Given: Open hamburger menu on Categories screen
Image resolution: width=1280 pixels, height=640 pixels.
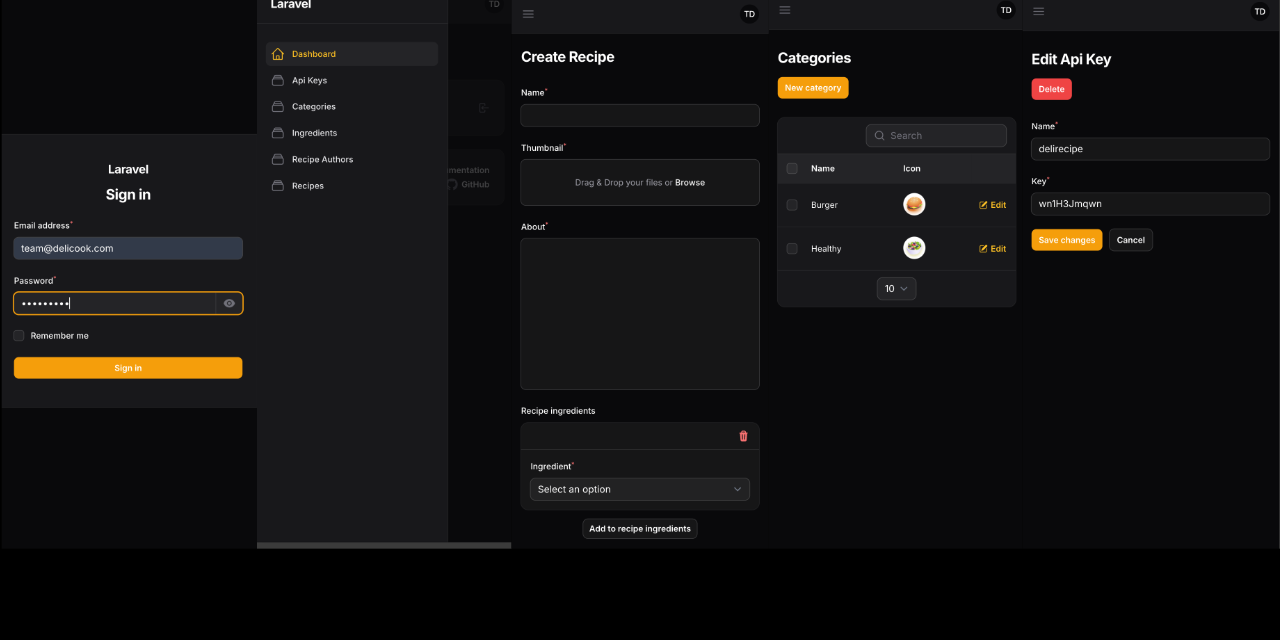Looking at the screenshot, I should (785, 10).
